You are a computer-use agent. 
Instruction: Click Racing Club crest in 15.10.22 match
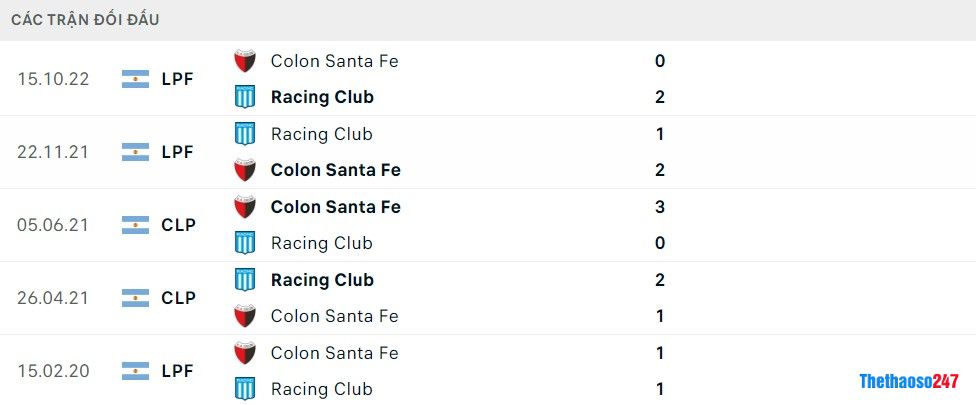[245, 97]
